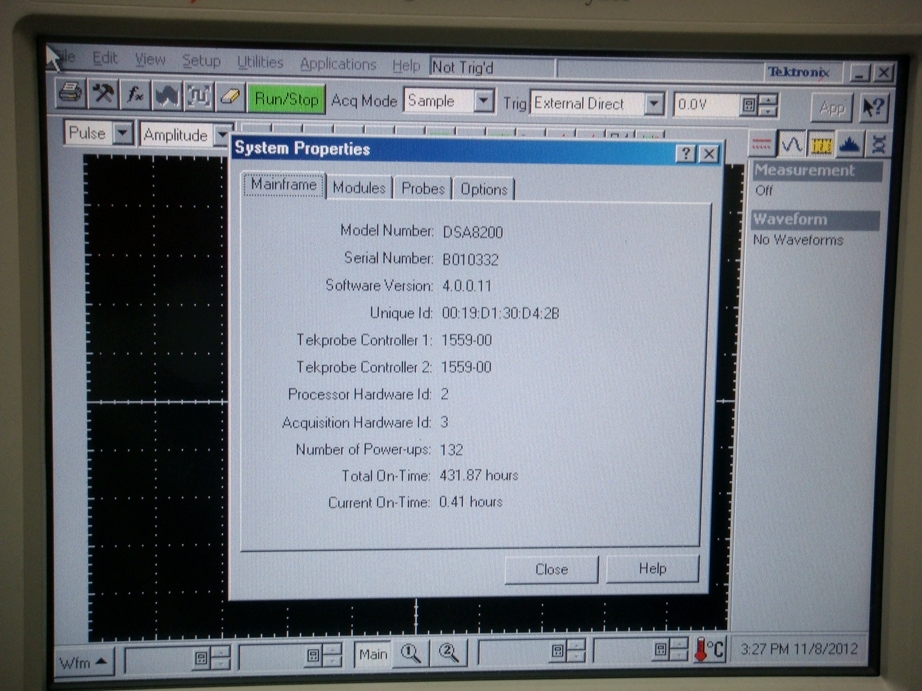The width and height of the screenshot is (922, 691).
Task: Click the blue histogram readout icon
Action: (x=850, y=144)
